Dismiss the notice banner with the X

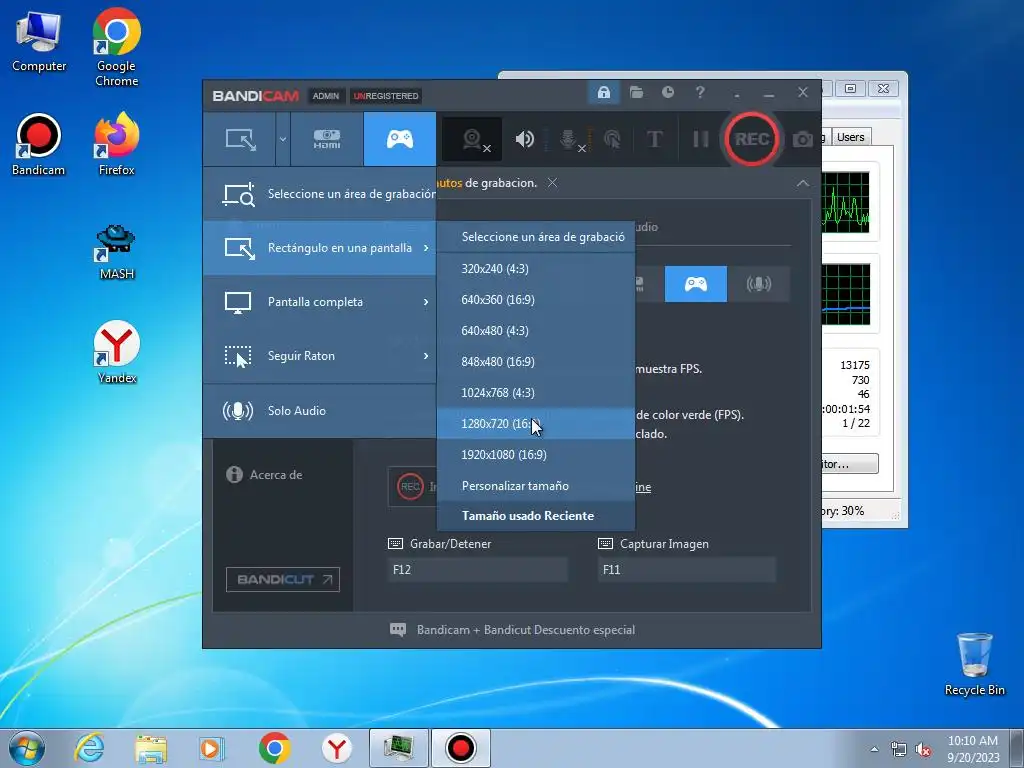click(x=552, y=183)
